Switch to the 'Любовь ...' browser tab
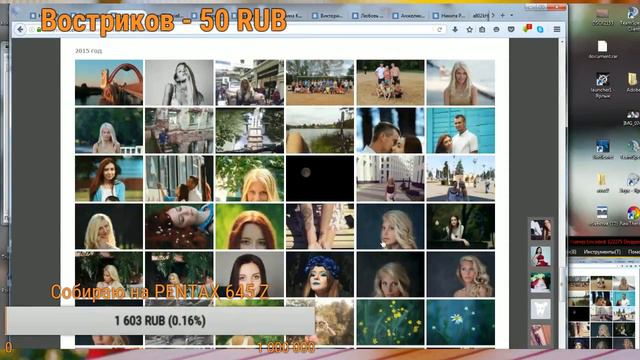Image resolution: width=640 pixels, height=360 pixels. pos(369,16)
